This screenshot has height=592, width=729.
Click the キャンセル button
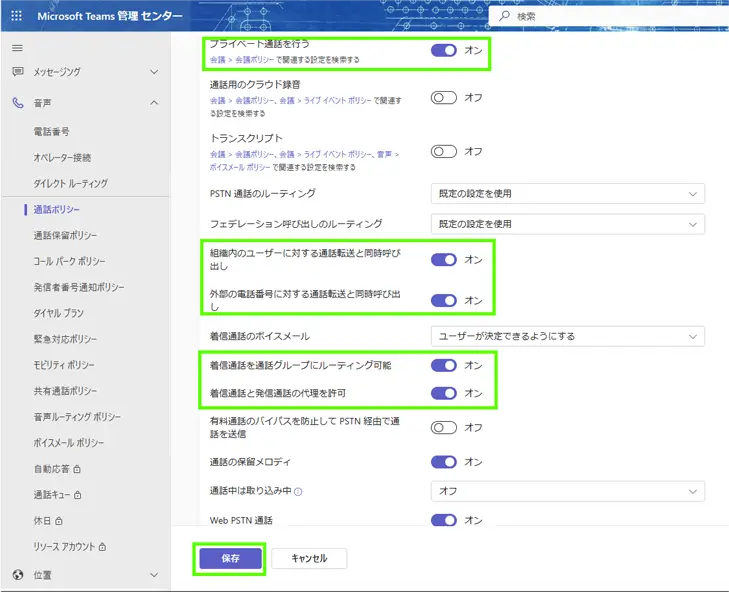click(x=309, y=559)
